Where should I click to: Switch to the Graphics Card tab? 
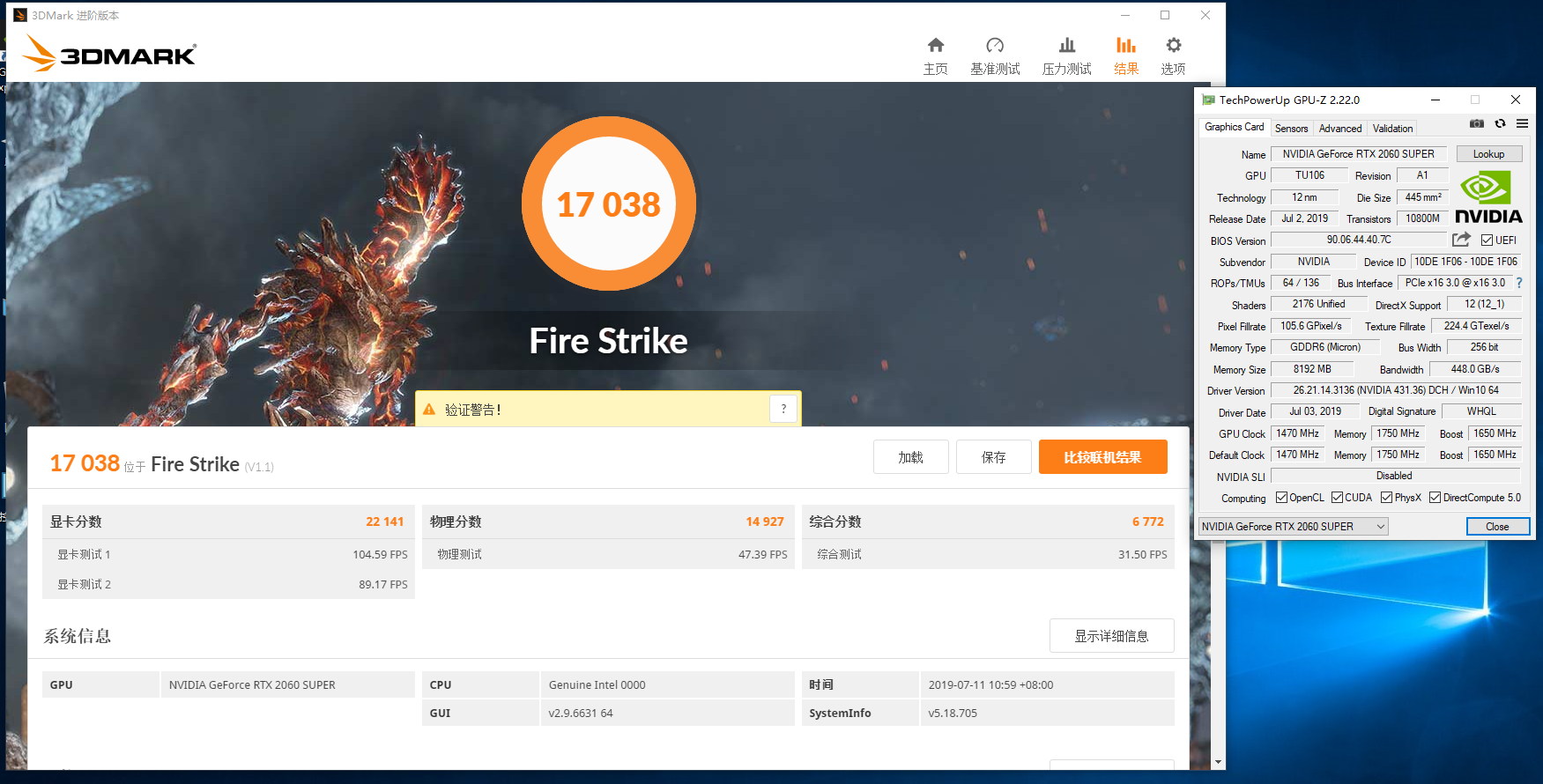[1234, 127]
